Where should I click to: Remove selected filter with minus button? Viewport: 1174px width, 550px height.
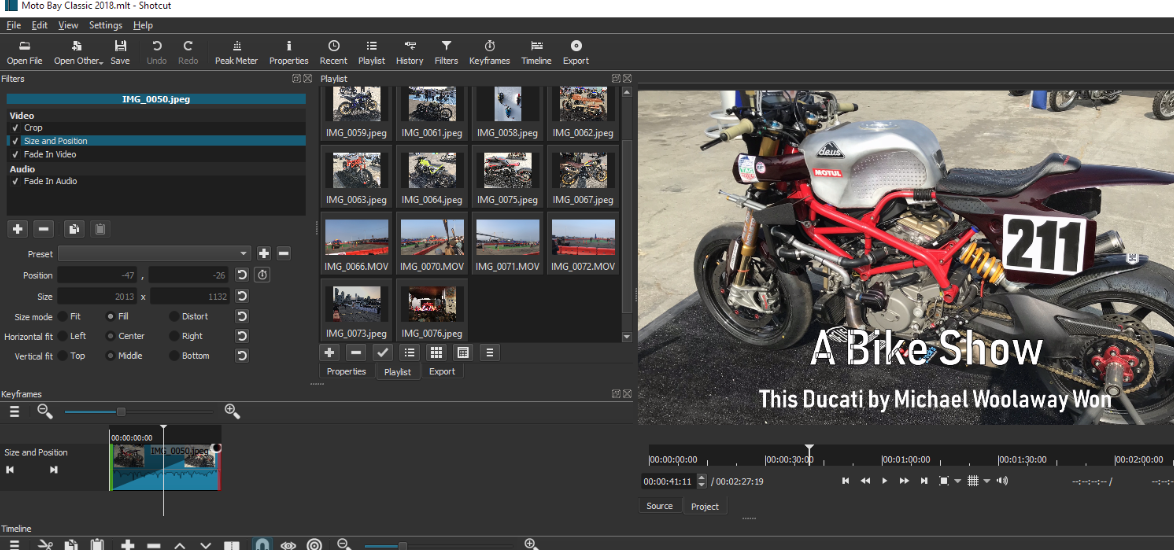tap(43, 229)
